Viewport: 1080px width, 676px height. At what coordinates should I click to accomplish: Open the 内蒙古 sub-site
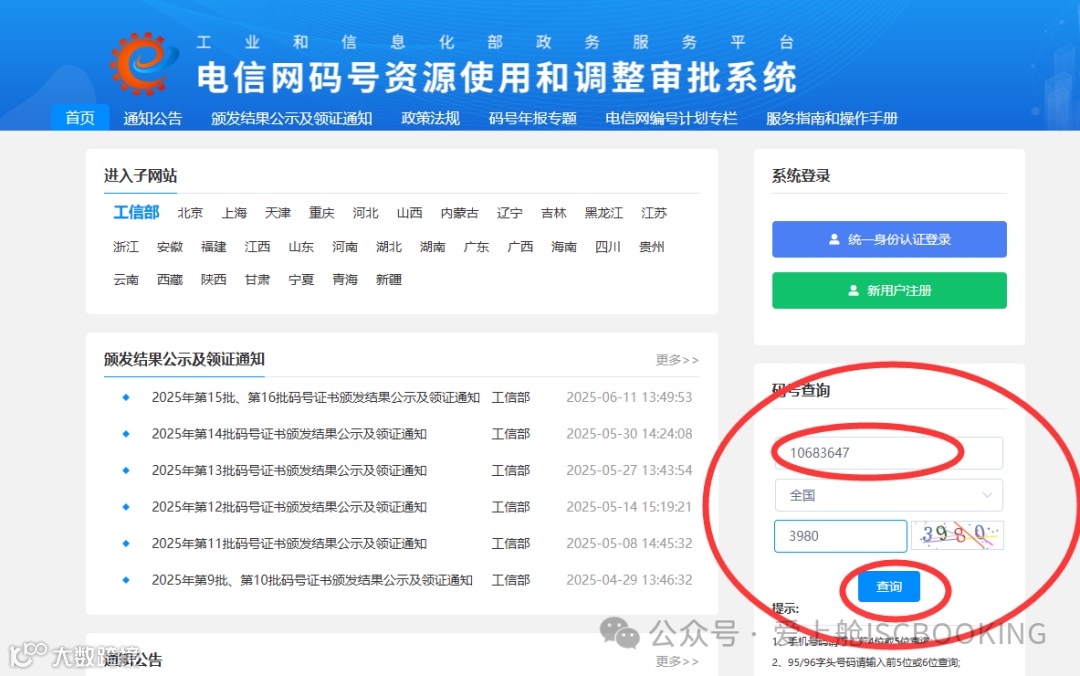[x=459, y=213]
